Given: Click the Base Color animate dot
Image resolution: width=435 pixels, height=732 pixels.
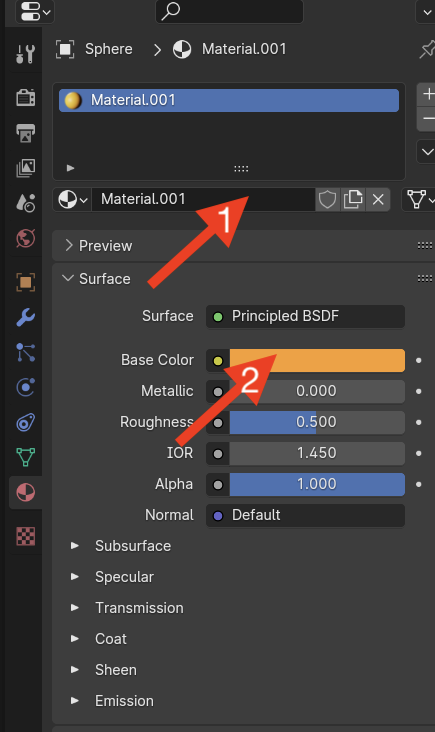Looking at the screenshot, I should (x=419, y=360).
